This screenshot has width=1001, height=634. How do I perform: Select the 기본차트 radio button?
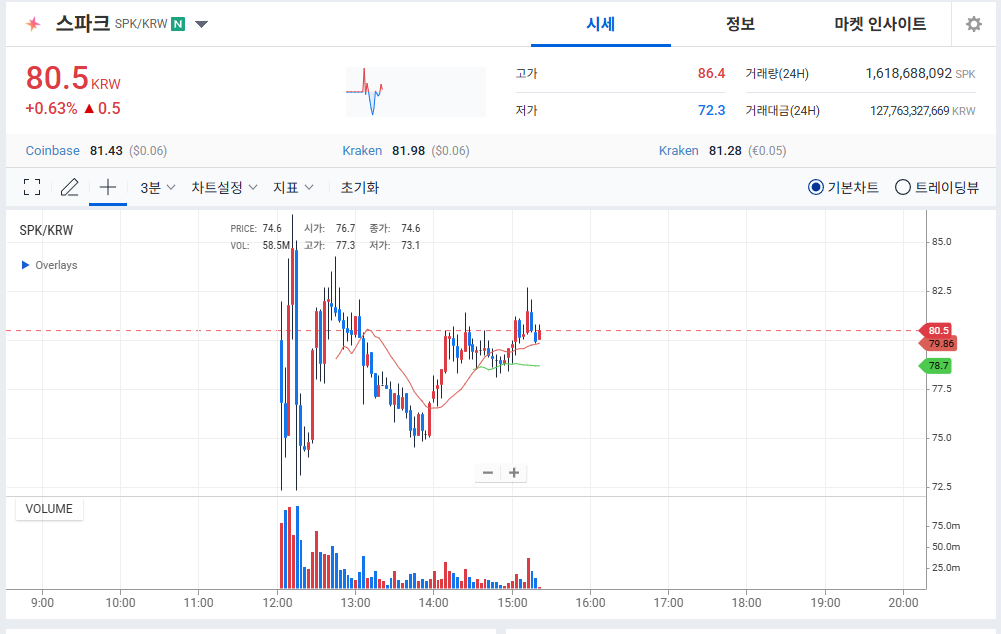815,187
